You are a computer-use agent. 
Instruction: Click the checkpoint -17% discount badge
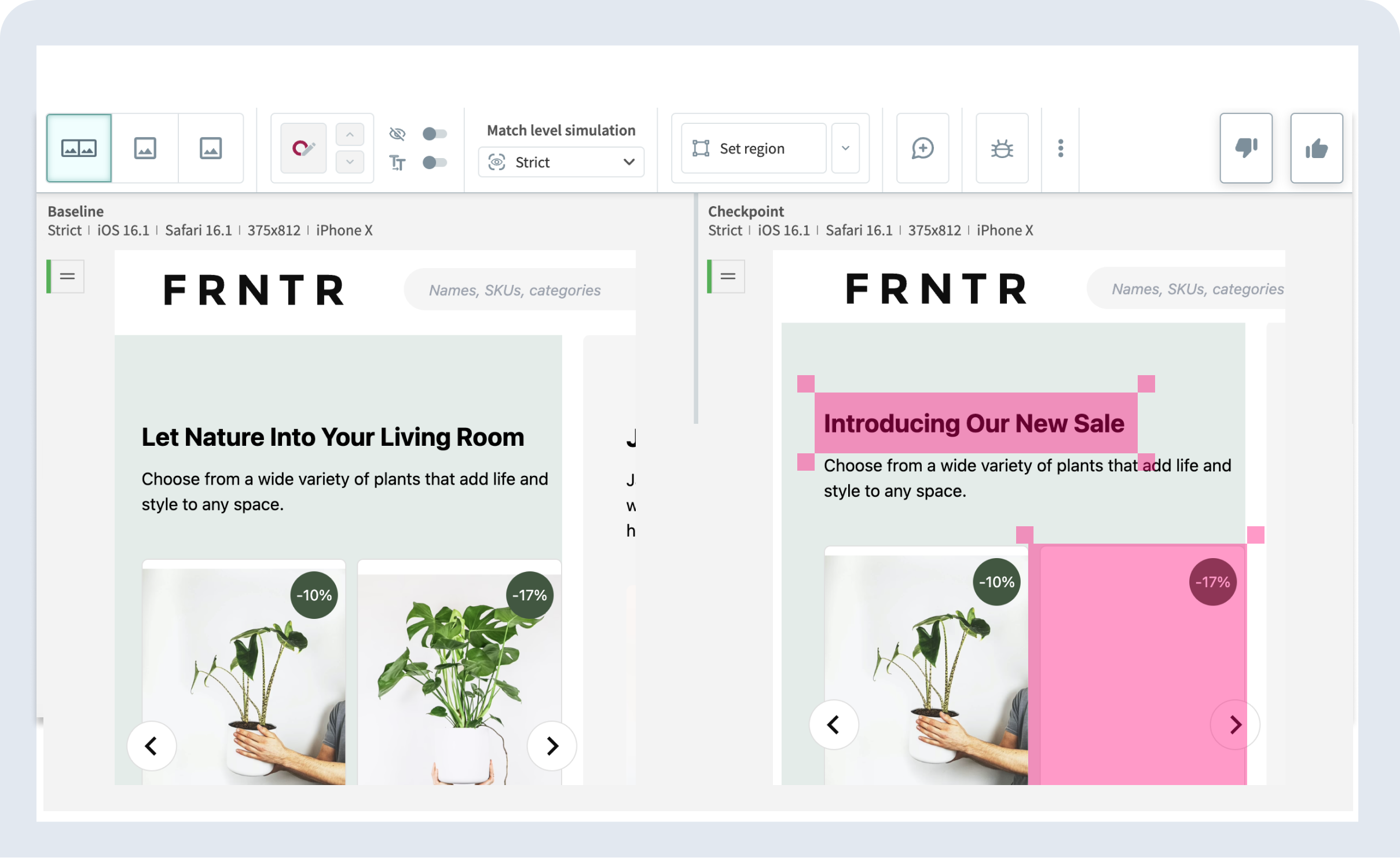click(1212, 582)
